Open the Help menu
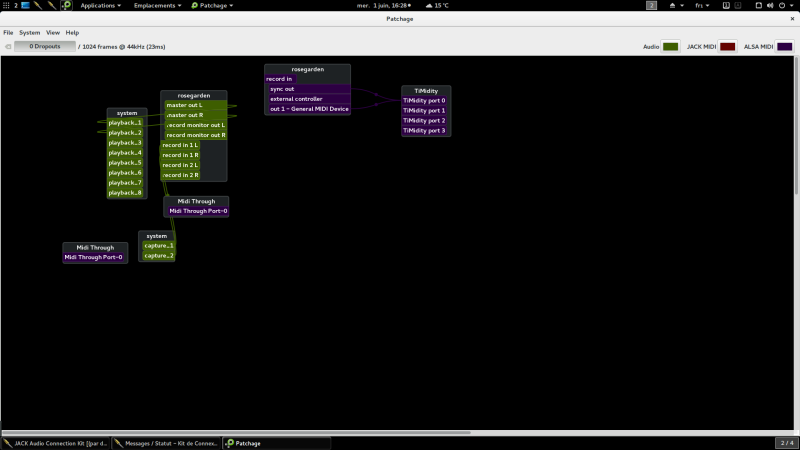Screen dimensions: 800x450 click(x=72, y=32)
